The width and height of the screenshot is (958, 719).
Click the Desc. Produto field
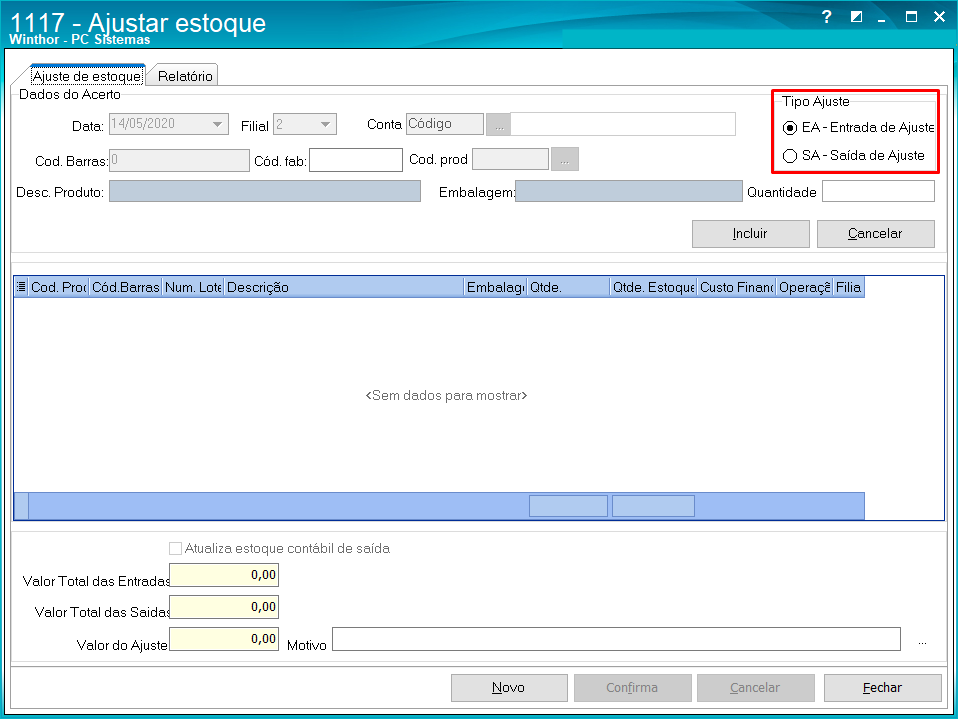[x=265, y=191]
